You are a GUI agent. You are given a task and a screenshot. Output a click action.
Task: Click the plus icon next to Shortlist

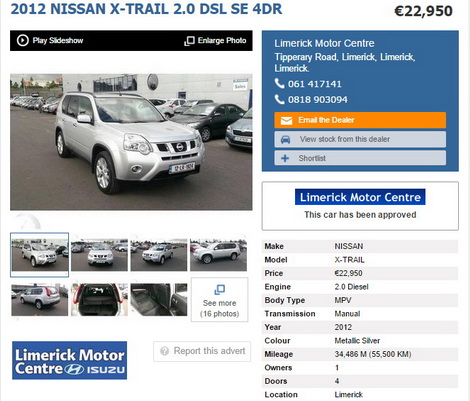[285, 158]
